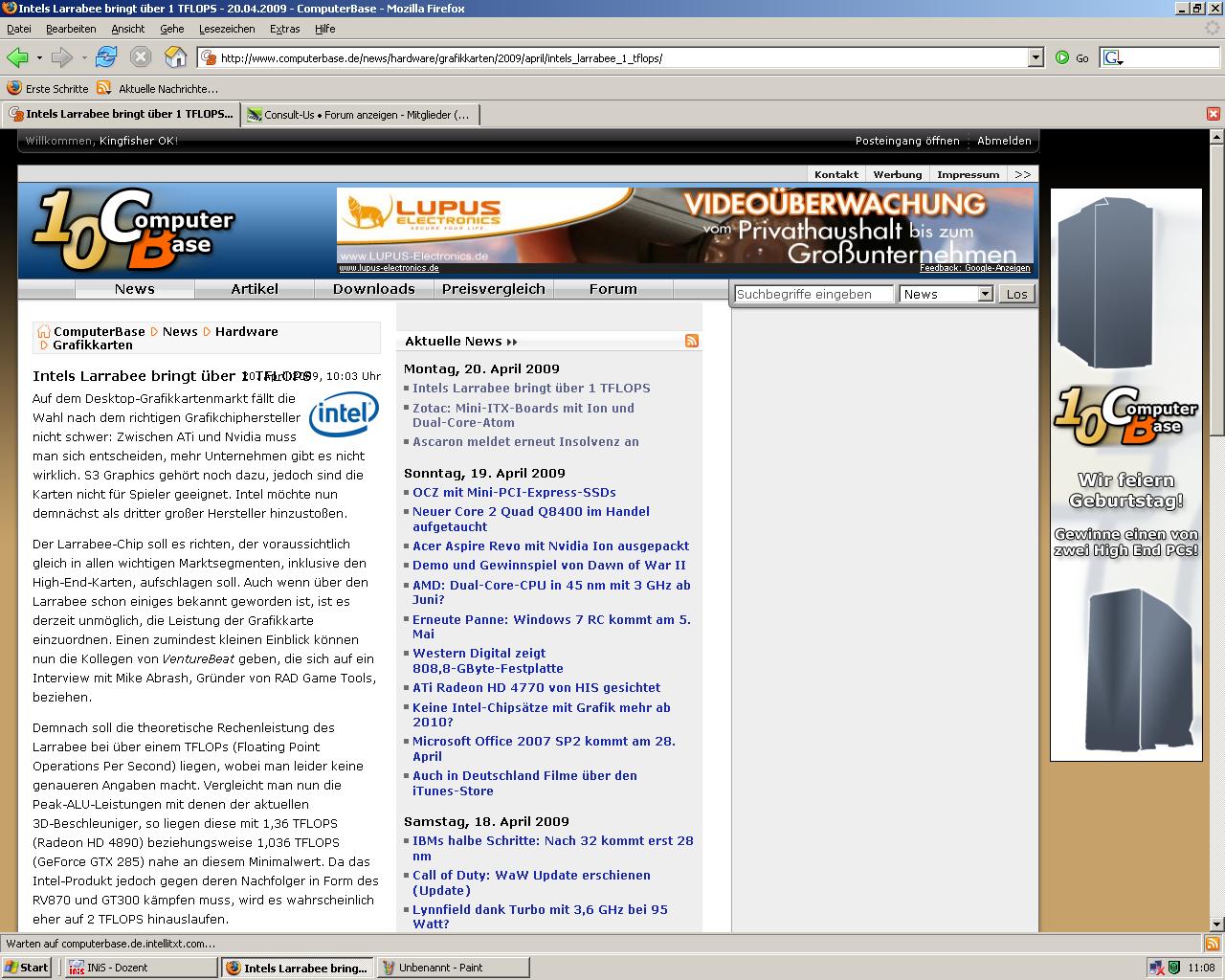
Task: Open OCZ mit Mini-PCI-Express-SSDs news link
Action: pos(514,492)
